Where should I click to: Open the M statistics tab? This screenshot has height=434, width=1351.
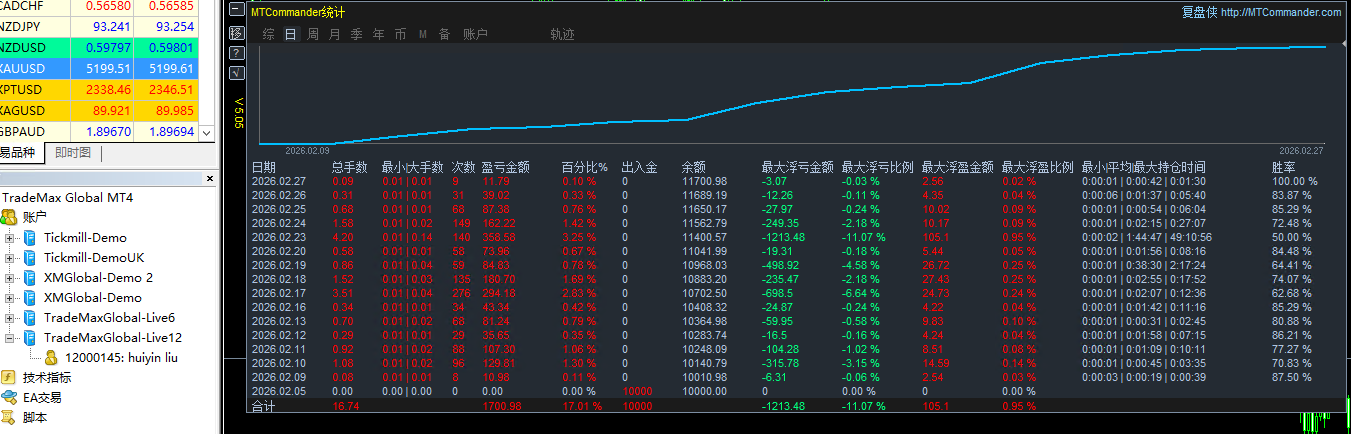[422, 34]
